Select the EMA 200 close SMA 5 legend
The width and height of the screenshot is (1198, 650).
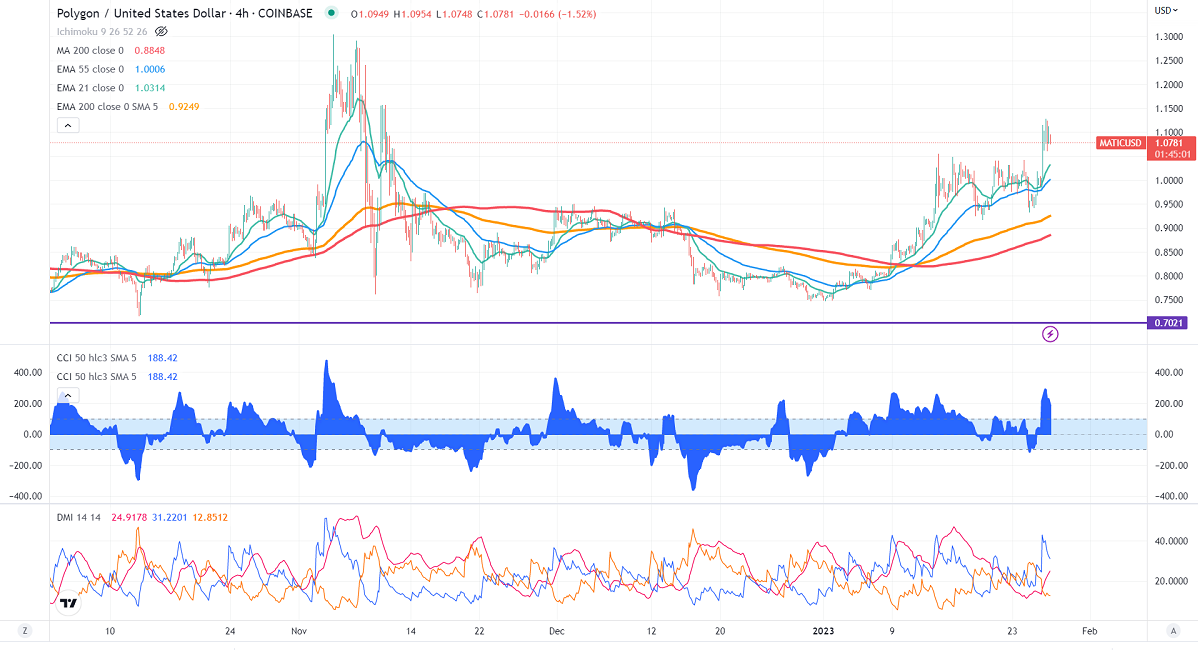pos(109,106)
